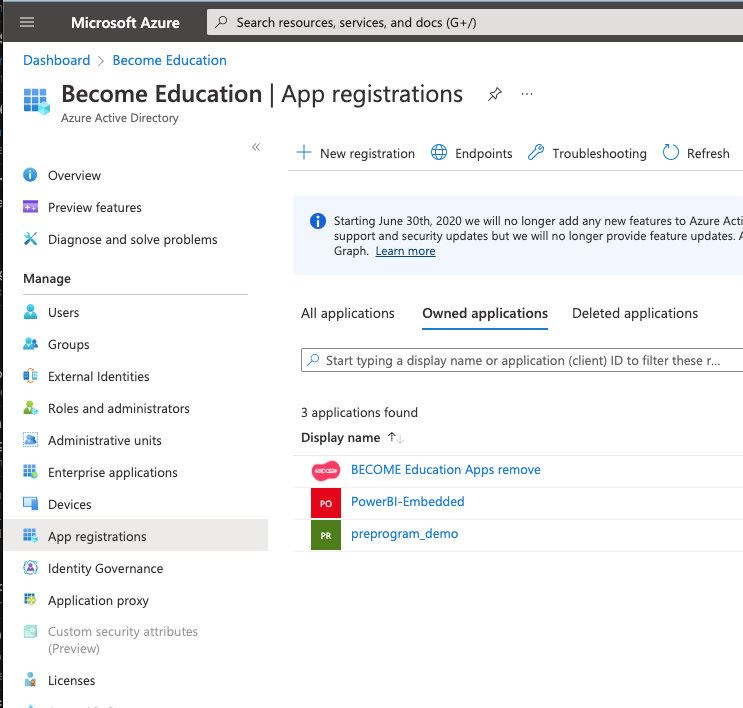743x708 pixels.
Task: Click Roles and administrators icon
Action: [x=30, y=408]
